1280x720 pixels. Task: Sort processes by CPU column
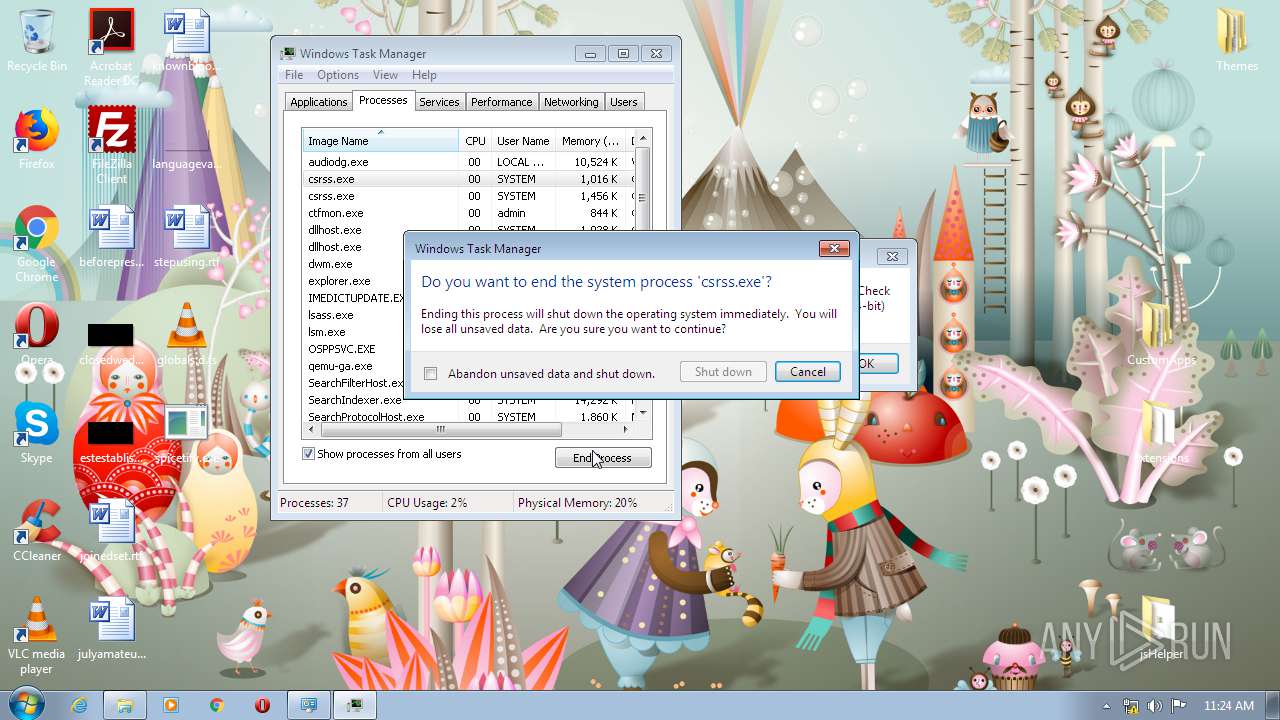475,141
